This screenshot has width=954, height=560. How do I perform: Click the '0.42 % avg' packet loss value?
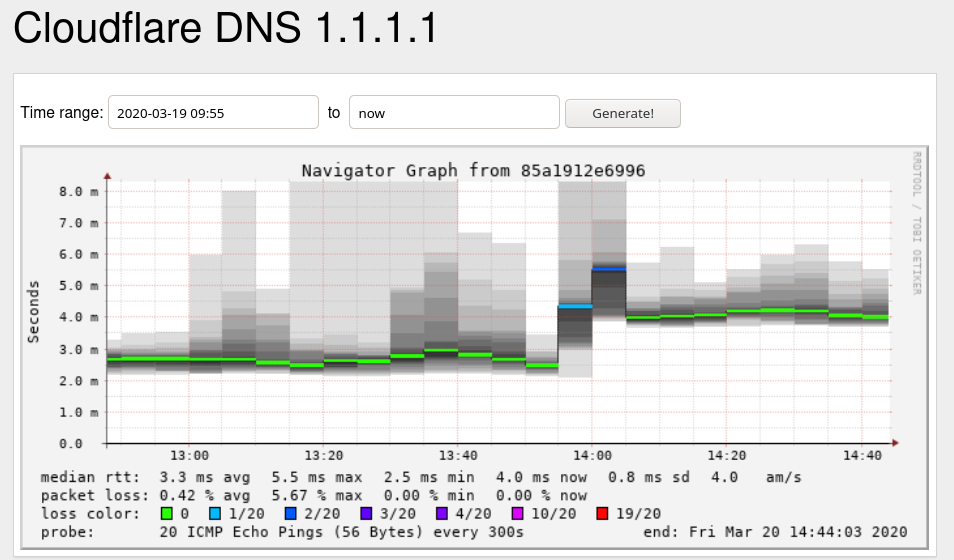pyautogui.click(x=204, y=495)
